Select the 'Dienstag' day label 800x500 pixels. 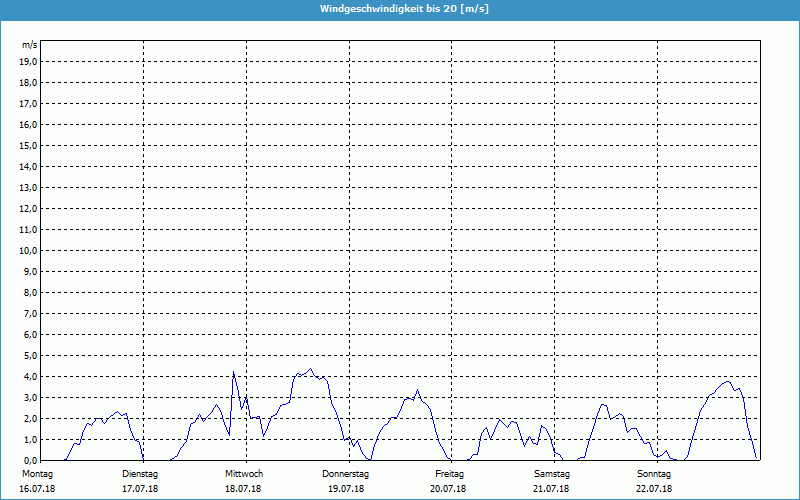[x=140, y=473]
